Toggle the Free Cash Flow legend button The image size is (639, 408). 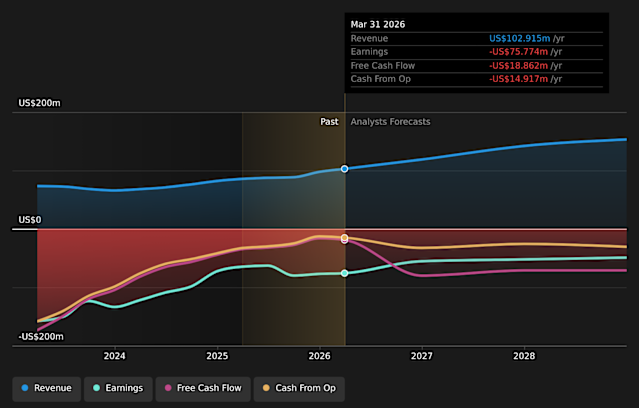(203, 388)
